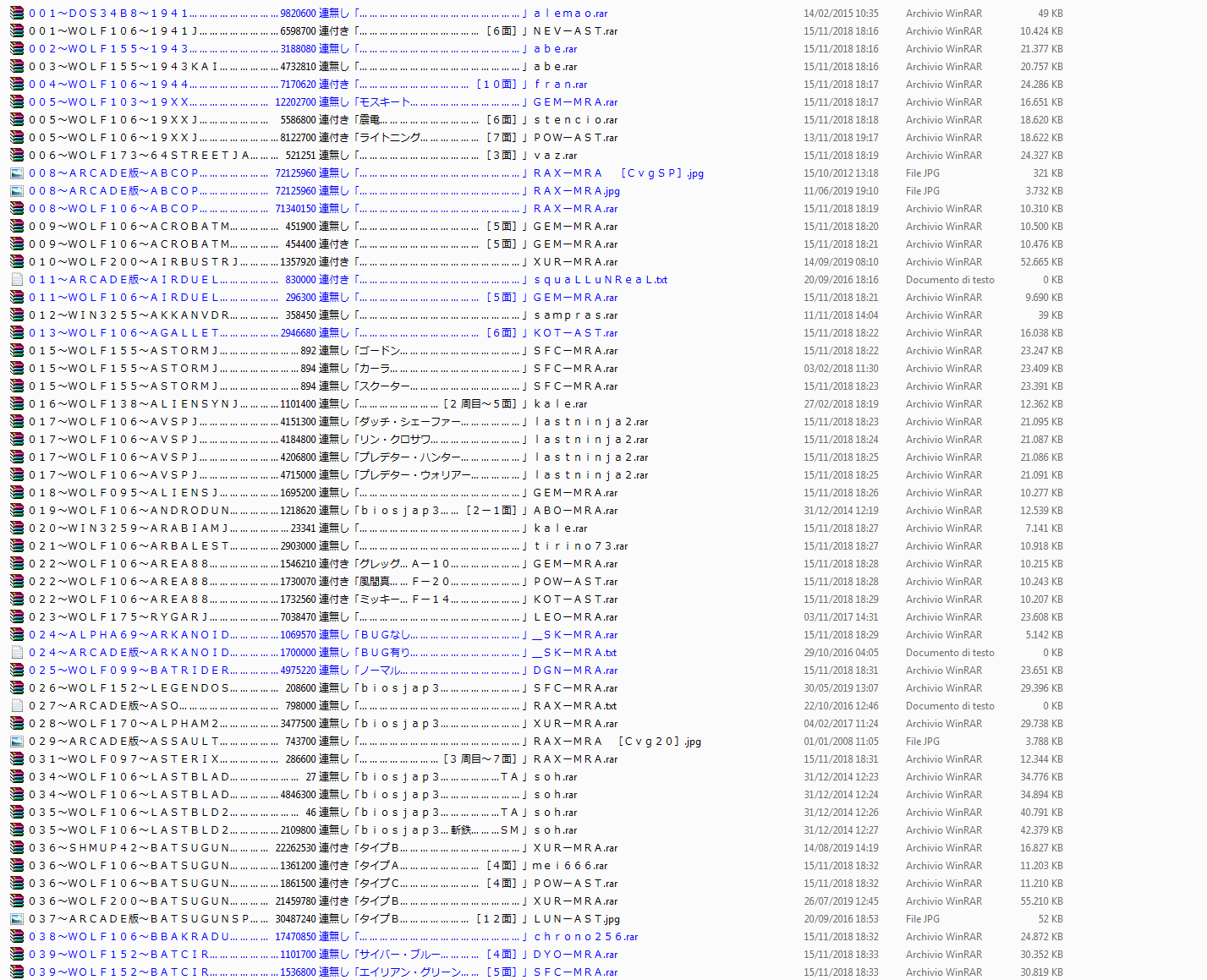This screenshot has width=1207, height=980.
Task: Click the RAR icon of DYO-MRA.rar
Action: 17,955
